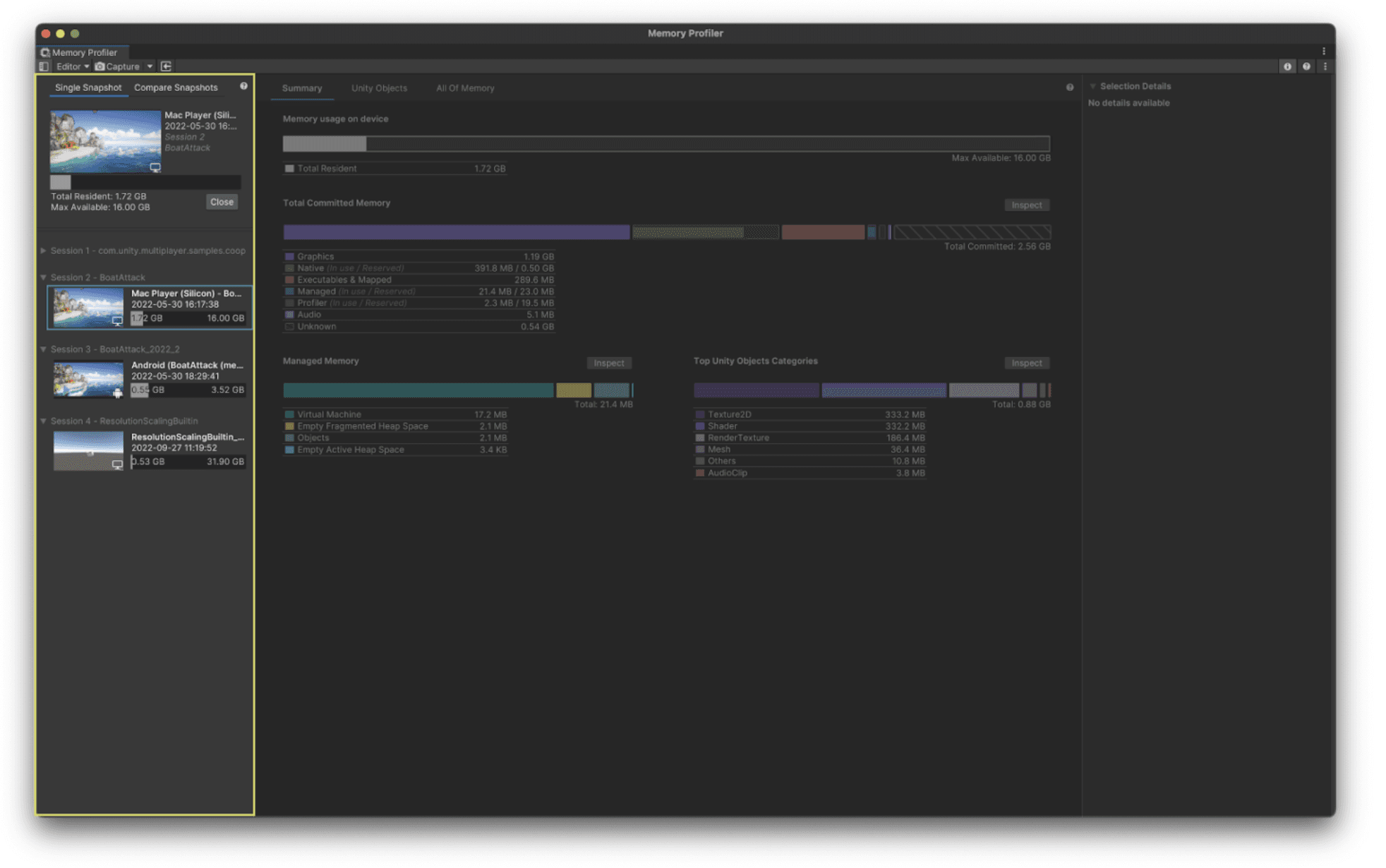
Task: Open the toolbar help icon
Action: click(x=1306, y=66)
